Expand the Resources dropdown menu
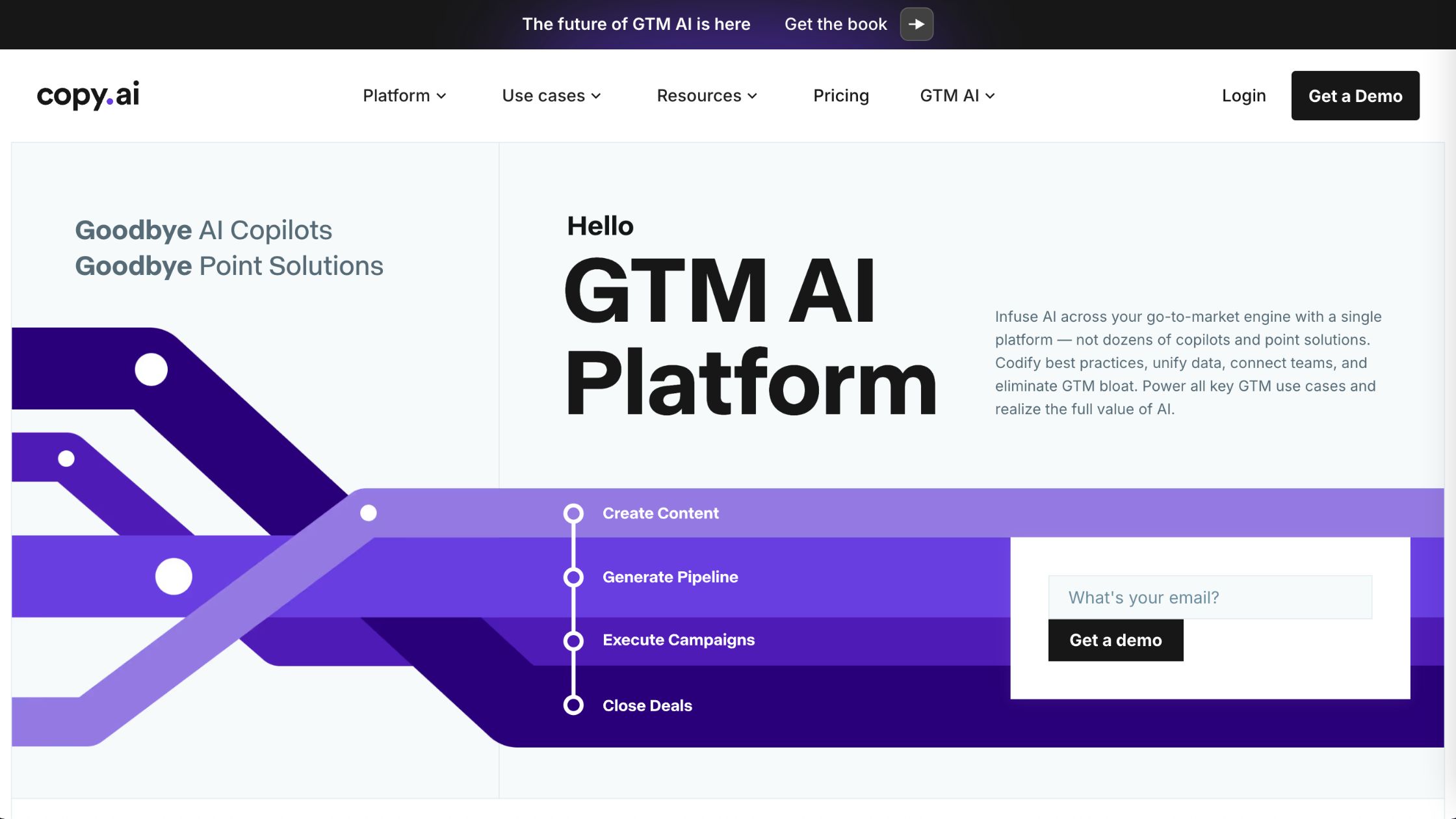1456x819 pixels. pyautogui.click(x=707, y=95)
